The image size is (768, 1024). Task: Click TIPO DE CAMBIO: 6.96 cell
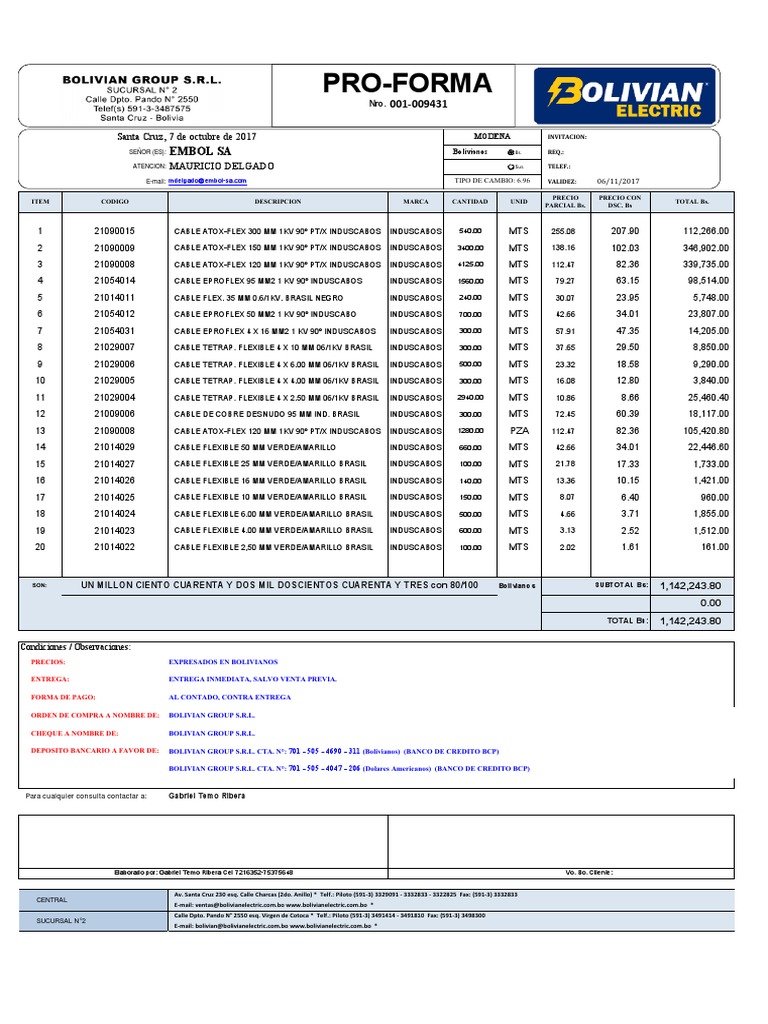[492, 180]
